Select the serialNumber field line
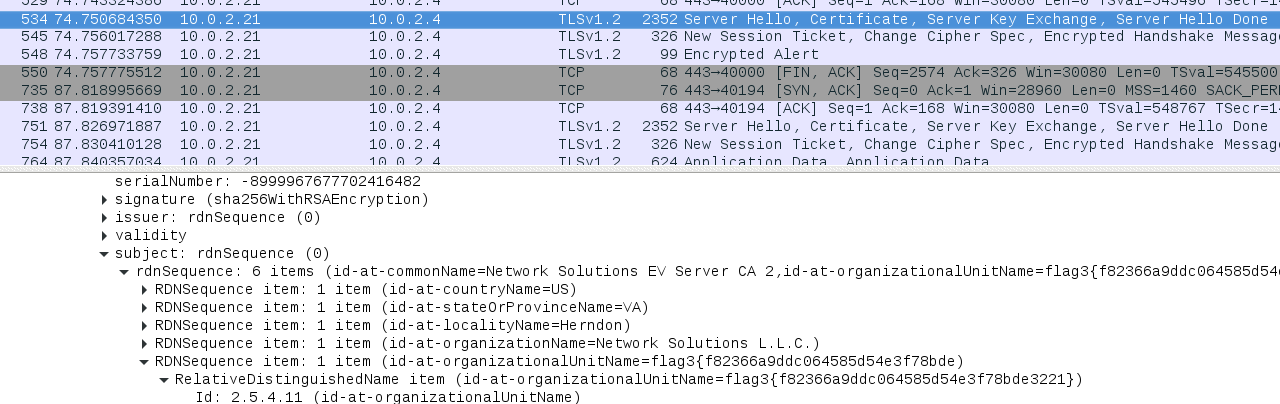The height and width of the screenshot is (404, 1280). [x=268, y=182]
